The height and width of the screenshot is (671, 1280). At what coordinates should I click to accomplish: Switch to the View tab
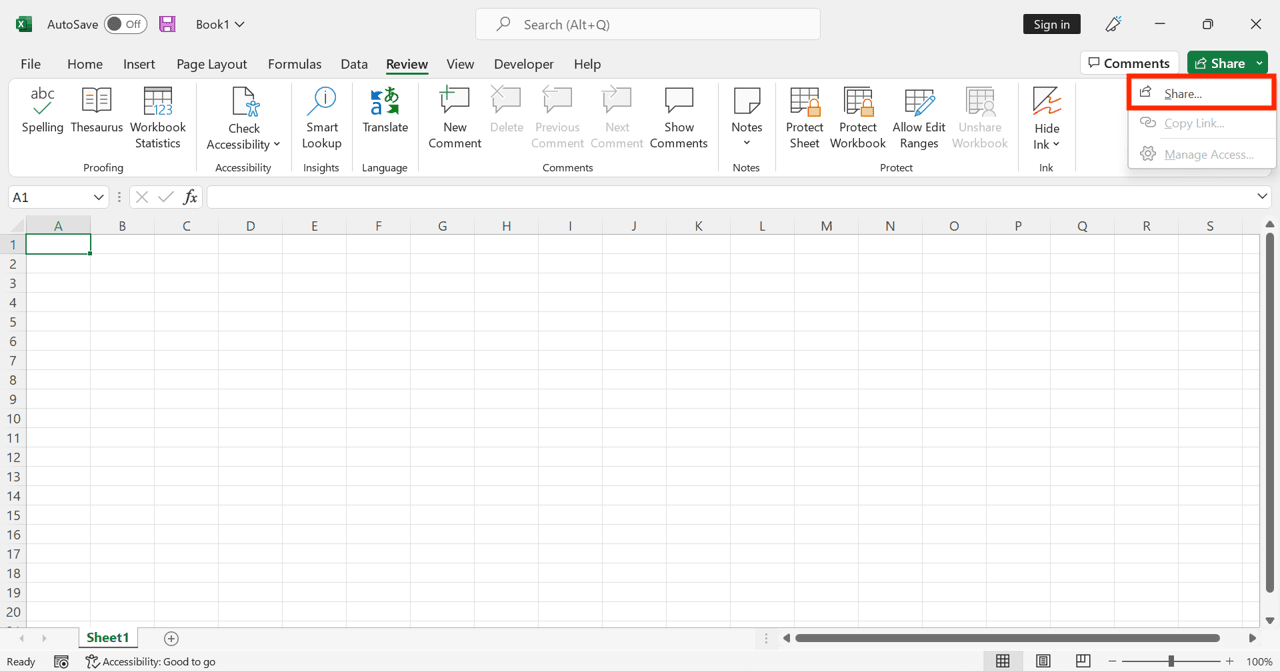click(460, 64)
